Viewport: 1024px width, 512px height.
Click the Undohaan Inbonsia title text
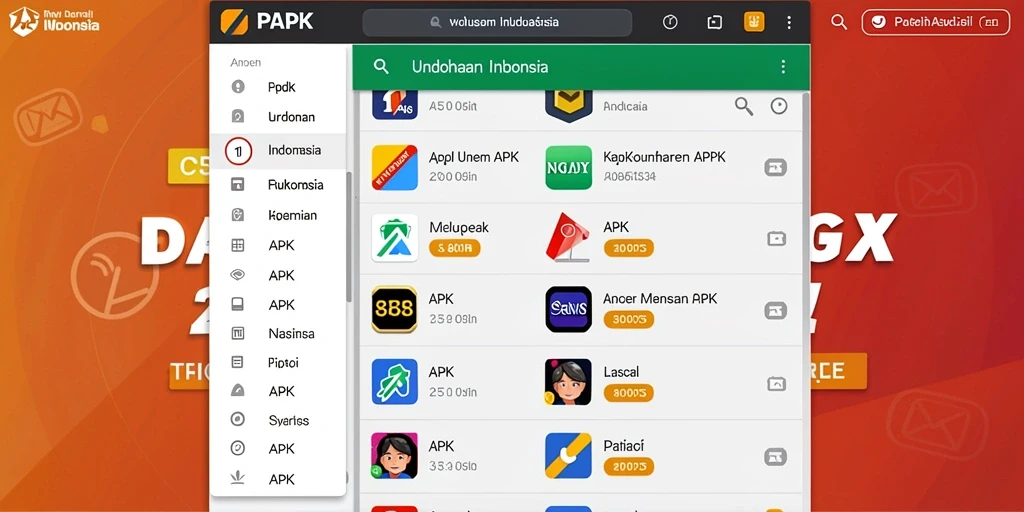point(480,67)
